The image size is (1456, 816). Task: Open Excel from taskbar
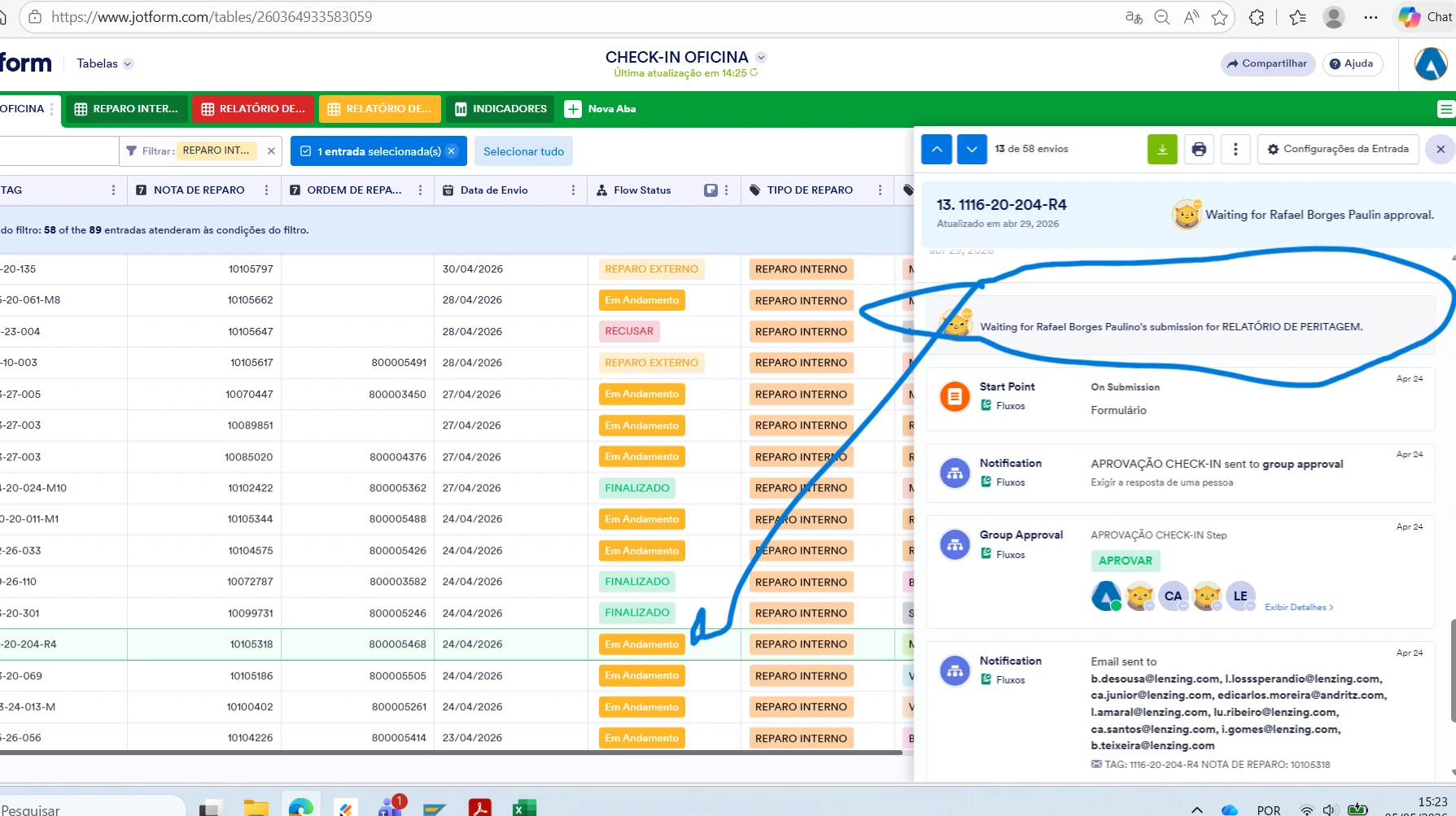tap(524, 807)
